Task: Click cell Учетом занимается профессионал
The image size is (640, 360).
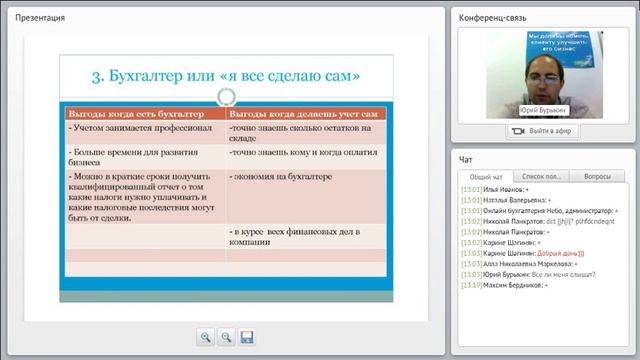Action: (145, 132)
